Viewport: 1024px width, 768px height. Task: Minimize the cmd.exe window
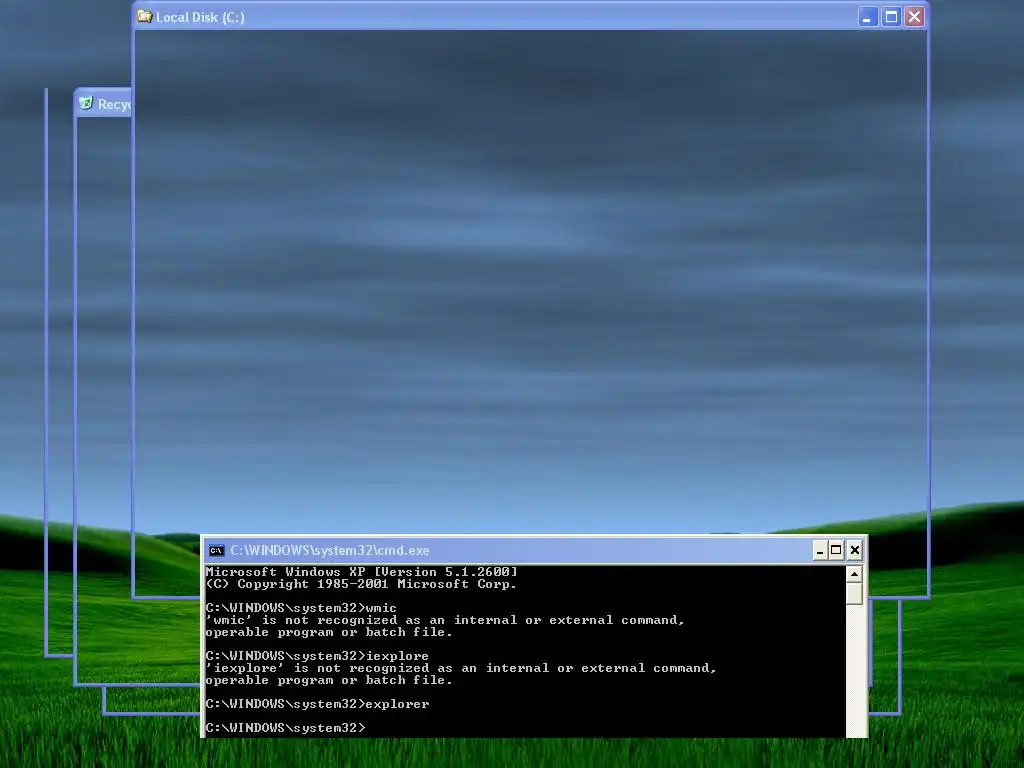[820, 551]
